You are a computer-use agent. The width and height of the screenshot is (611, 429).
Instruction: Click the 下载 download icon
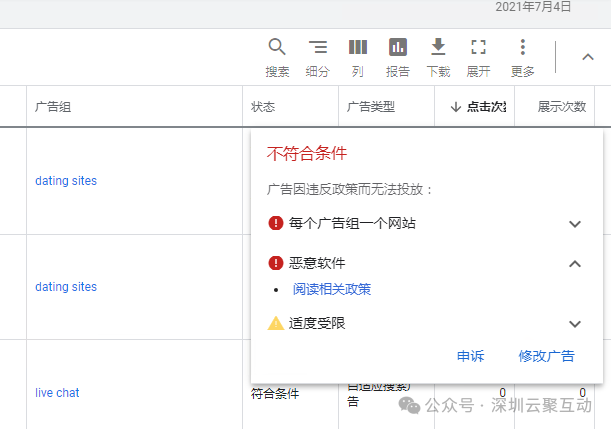438,47
